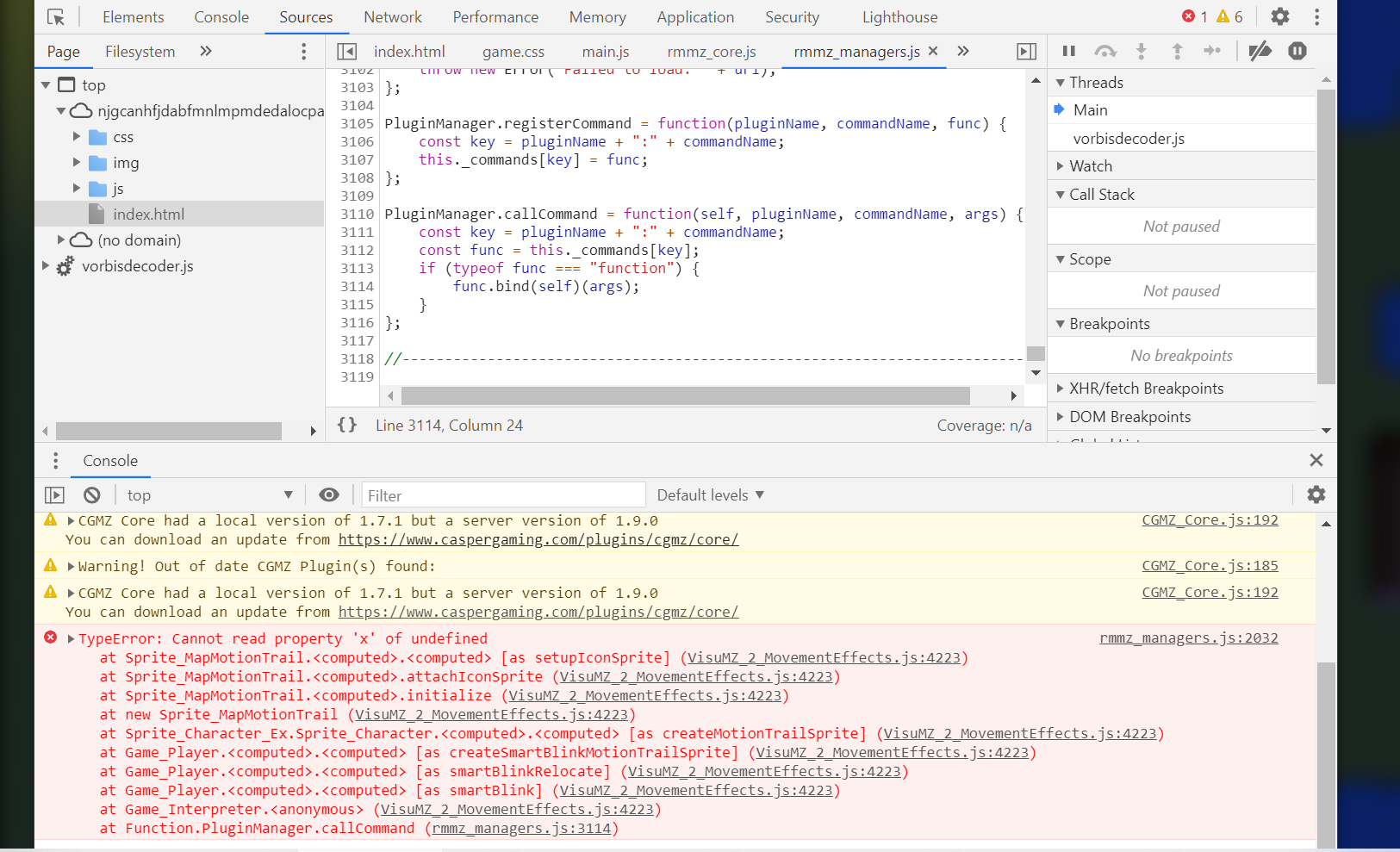Toggle deactivate breakpoints icon
Image resolution: width=1400 pixels, height=852 pixels.
coord(1260,51)
